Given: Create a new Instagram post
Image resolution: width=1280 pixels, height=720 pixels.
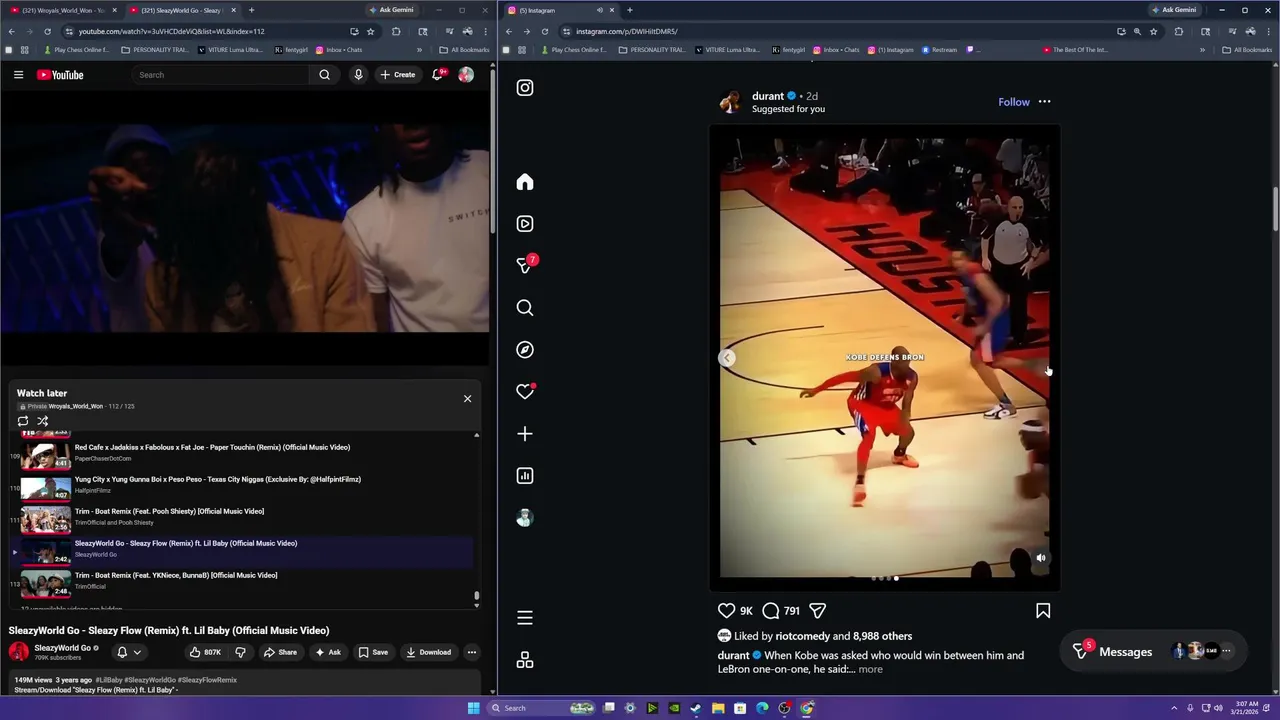Looking at the screenshot, I should pos(525,434).
